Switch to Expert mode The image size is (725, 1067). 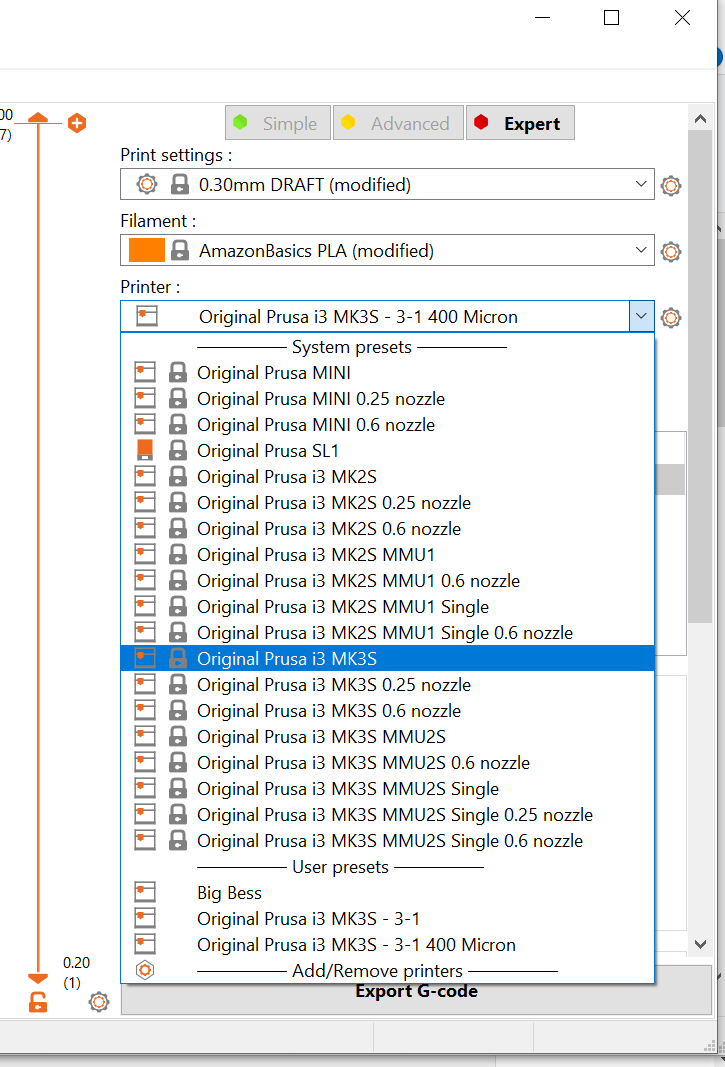pyautogui.click(x=520, y=124)
